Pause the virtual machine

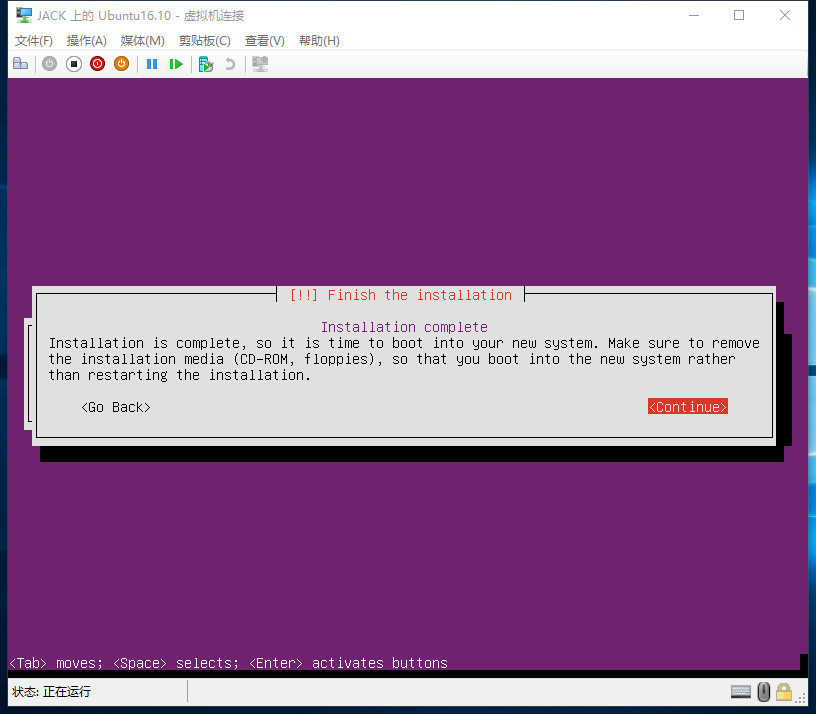click(x=152, y=64)
